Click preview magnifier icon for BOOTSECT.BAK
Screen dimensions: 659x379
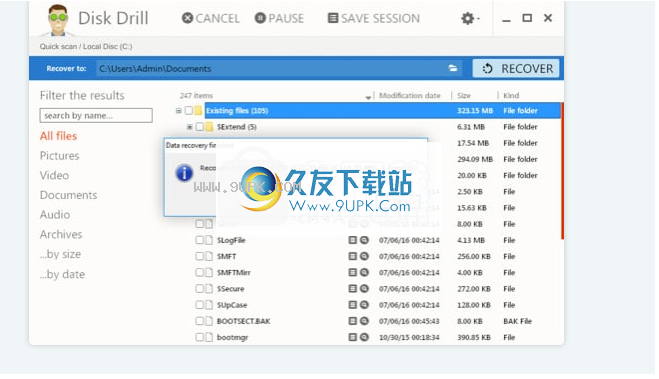coord(364,321)
